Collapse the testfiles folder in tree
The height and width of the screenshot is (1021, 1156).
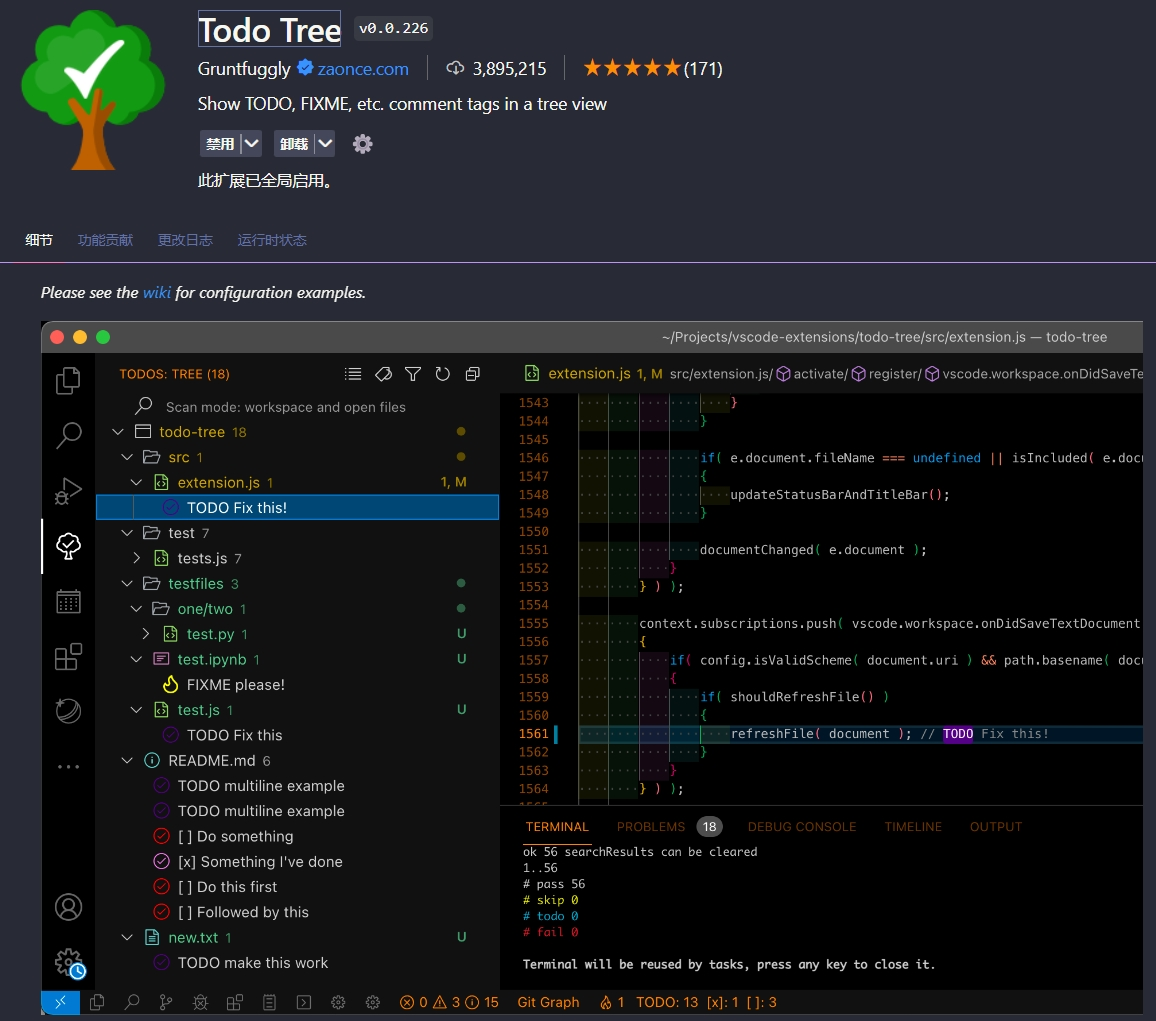pos(127,583)
